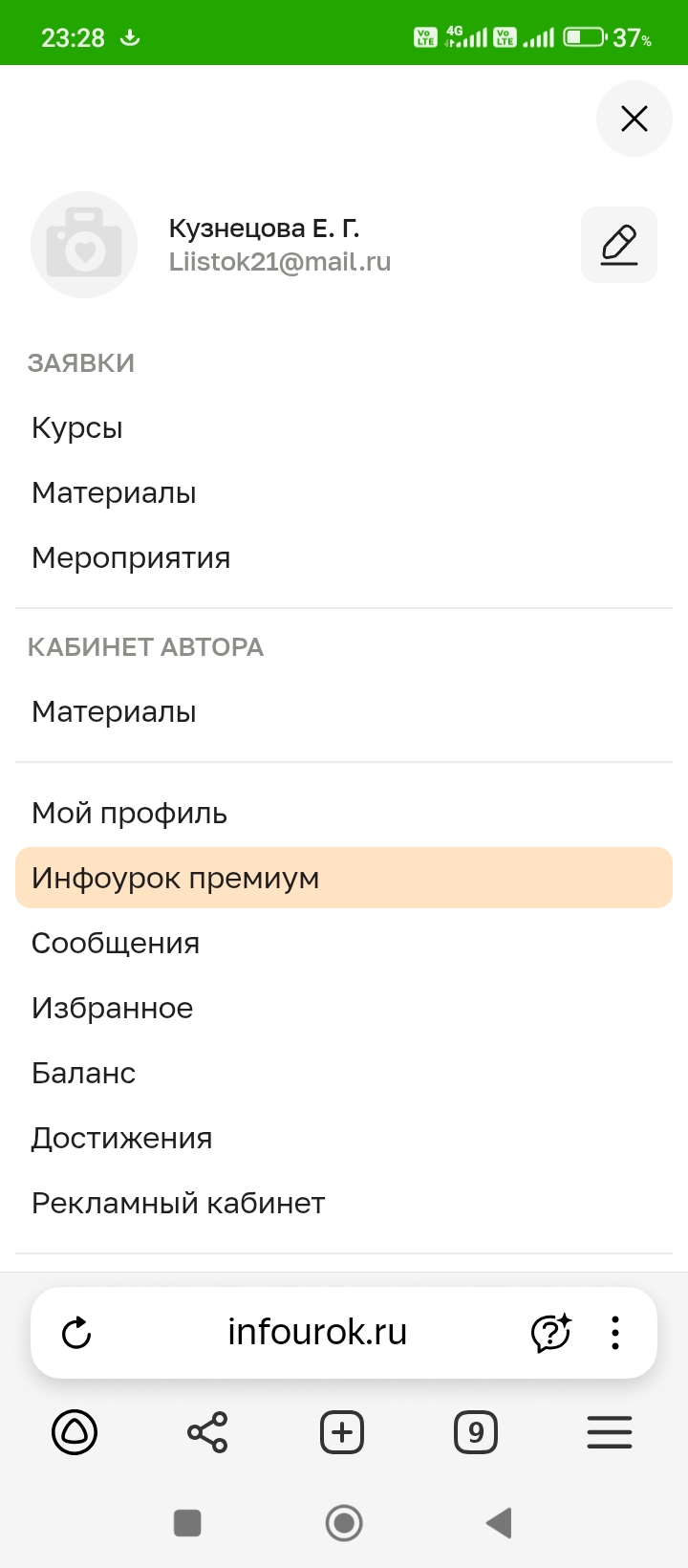This screenshot has height=1568, width=688.
Task: Open Инфоурок премиум page
Action: (176, 879)
